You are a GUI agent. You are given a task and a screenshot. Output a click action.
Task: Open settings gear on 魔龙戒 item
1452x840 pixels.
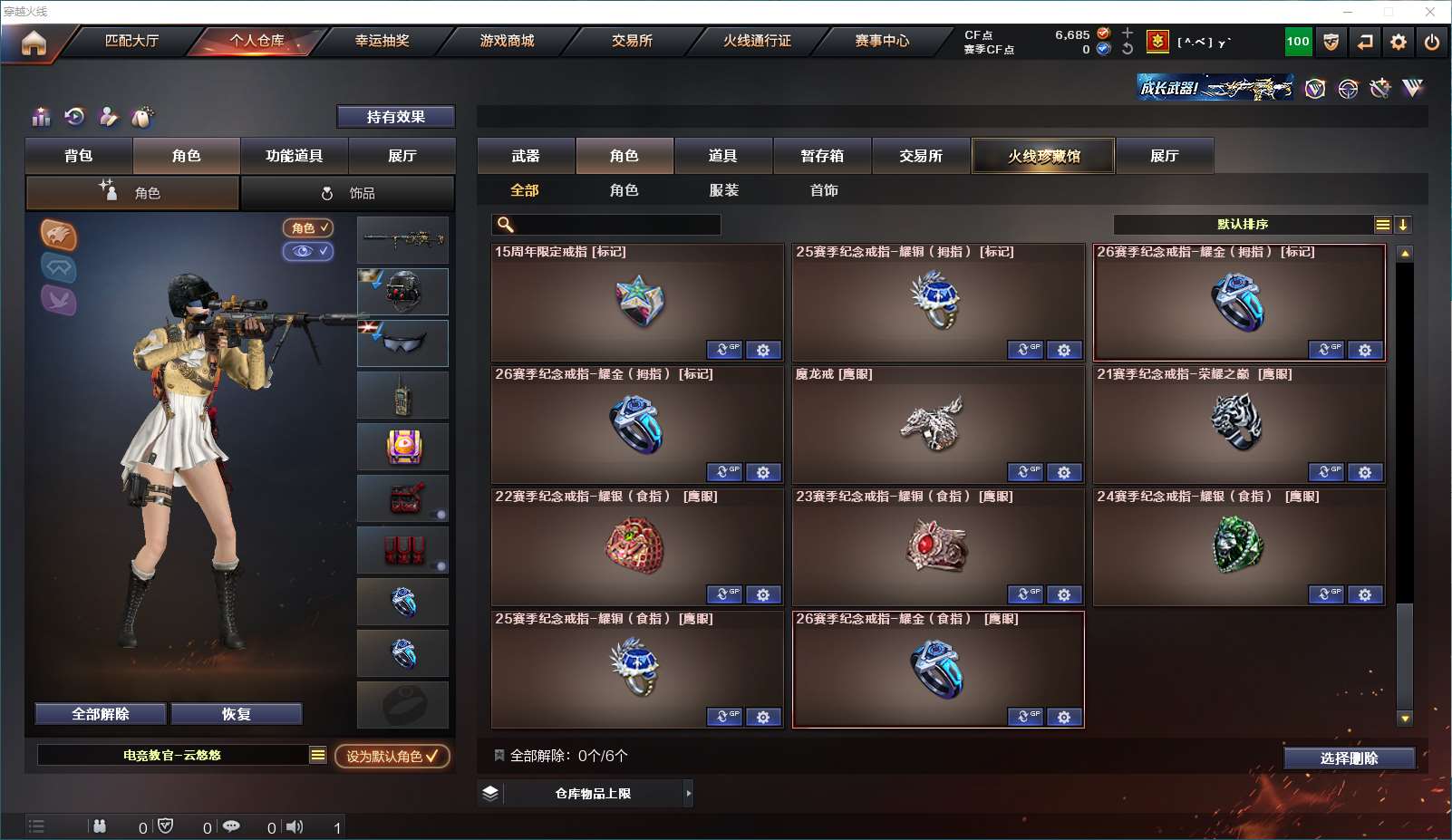point(1064,472)
